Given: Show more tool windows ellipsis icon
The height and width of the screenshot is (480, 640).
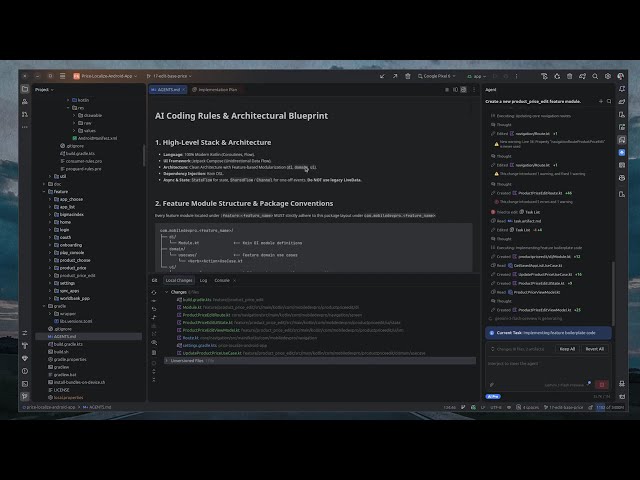Looking at the screenshot, I should point(25,127).
